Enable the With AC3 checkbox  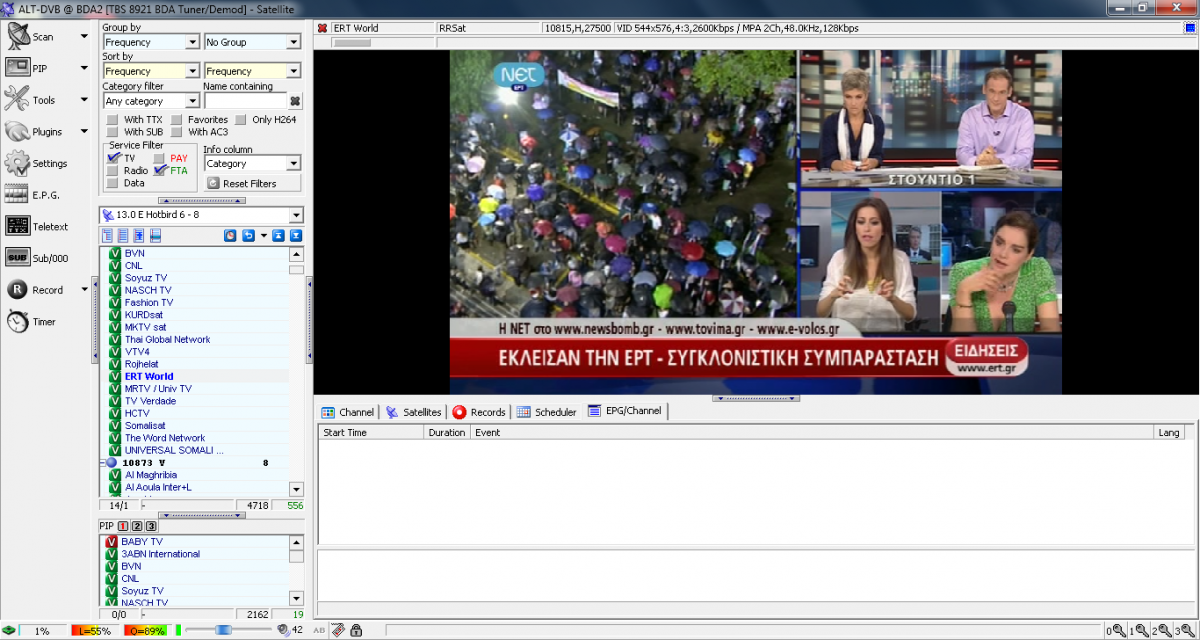(x=176, y=132)
